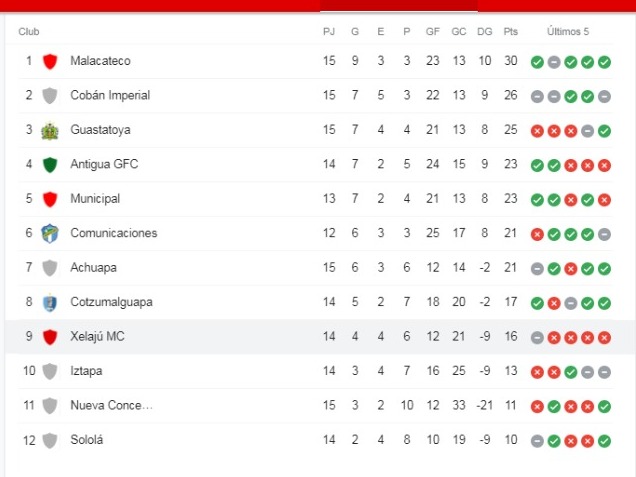Click the Cotzumalguapa club crest
The height and width of the screenshot is (477, 636).
point(50,303)
